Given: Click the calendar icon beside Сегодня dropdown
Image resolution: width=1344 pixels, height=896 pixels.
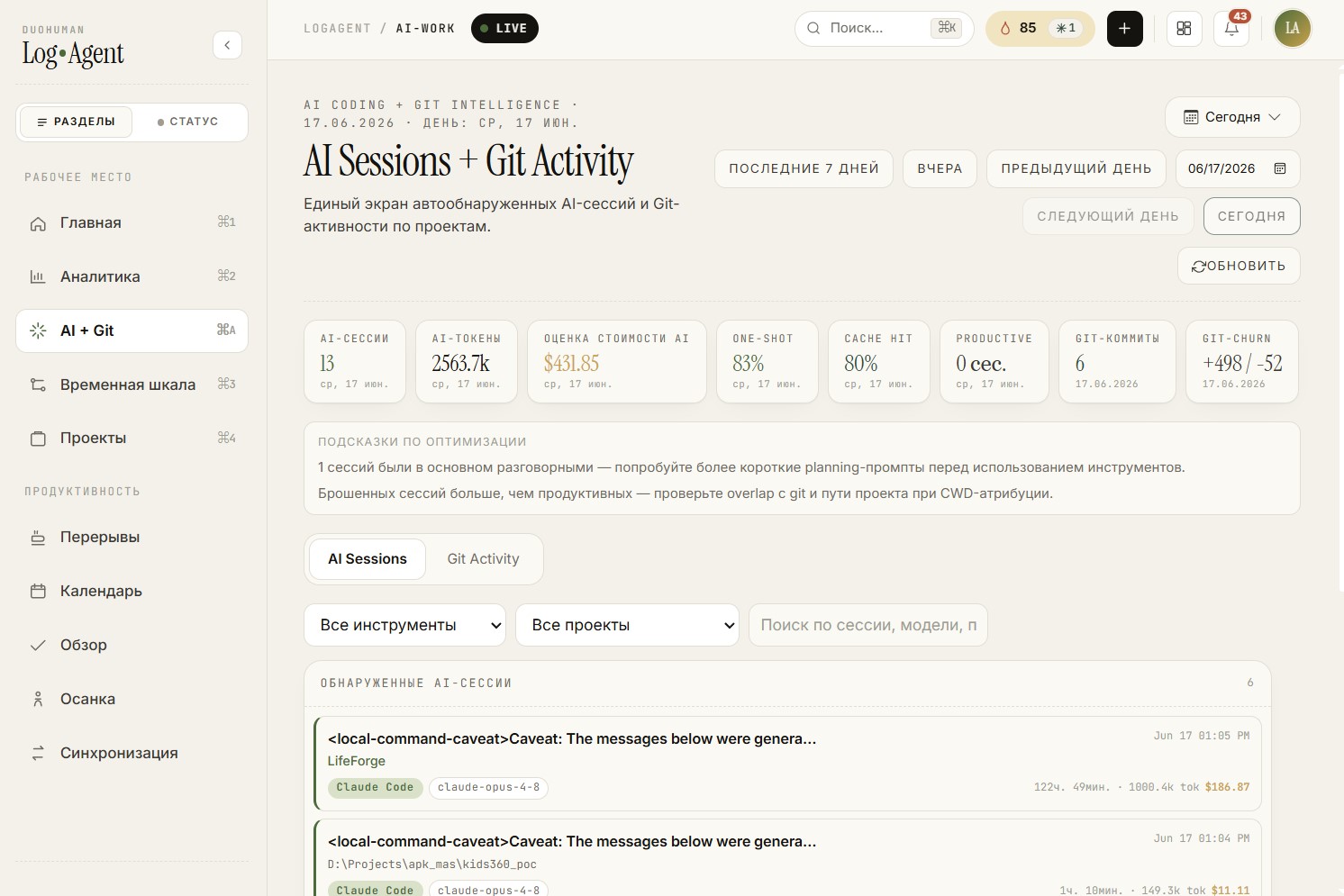Looking at the screenshot, I should point(1191,117).
